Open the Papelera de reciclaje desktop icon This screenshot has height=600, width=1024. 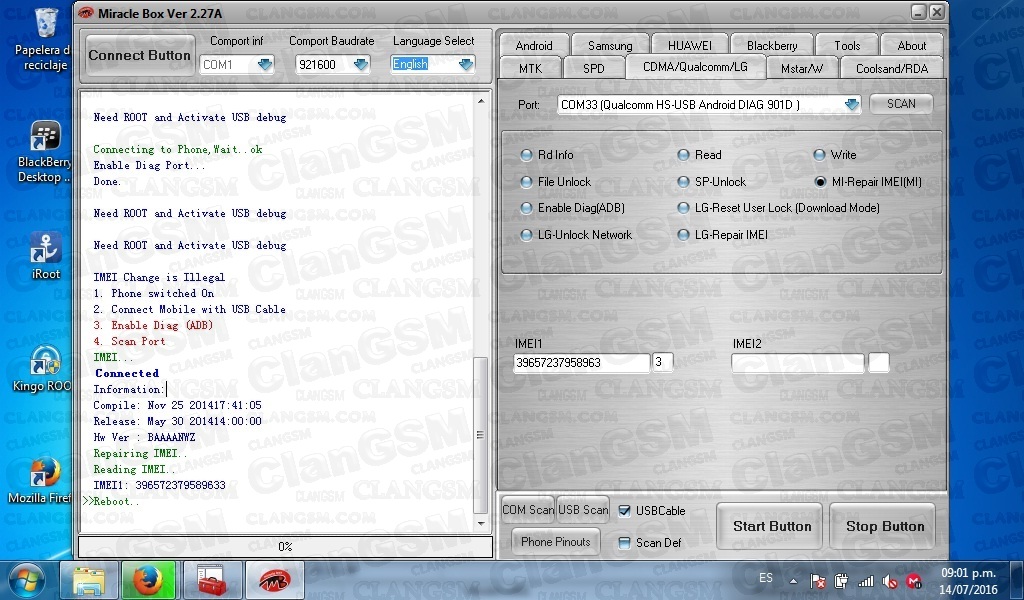44,39
